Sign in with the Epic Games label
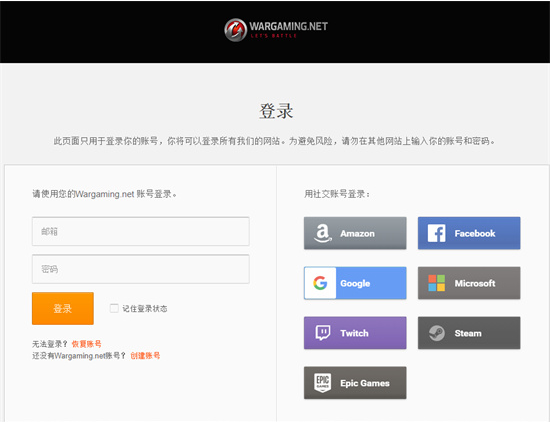This screenshot has width=551, height=422. (365, 383)
